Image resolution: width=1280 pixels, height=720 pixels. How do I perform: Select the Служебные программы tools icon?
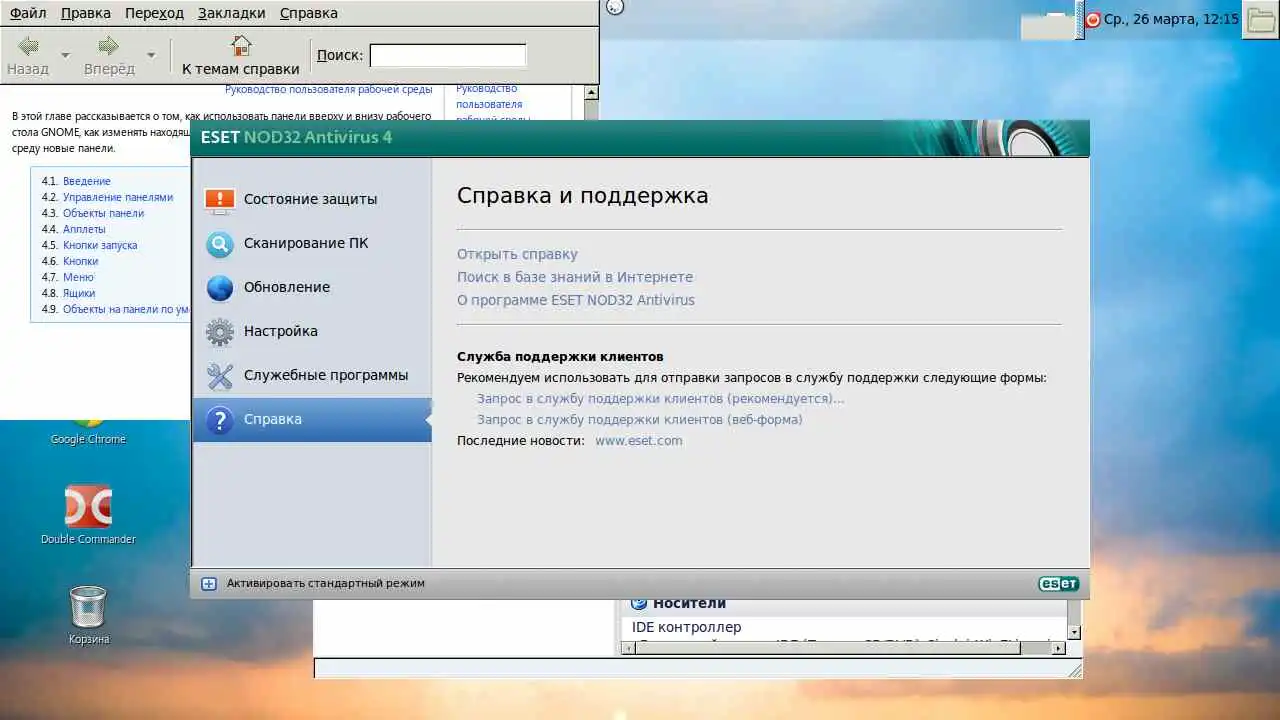point(220,375)
